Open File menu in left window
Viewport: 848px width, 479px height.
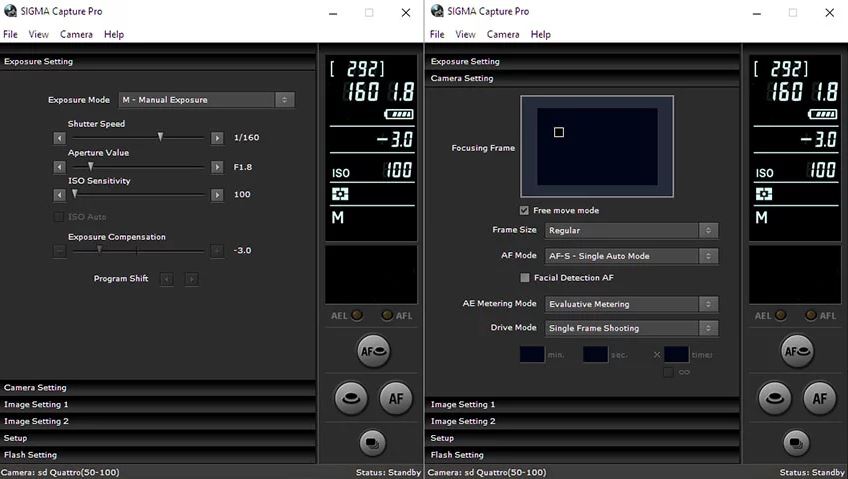coord(10,34)
